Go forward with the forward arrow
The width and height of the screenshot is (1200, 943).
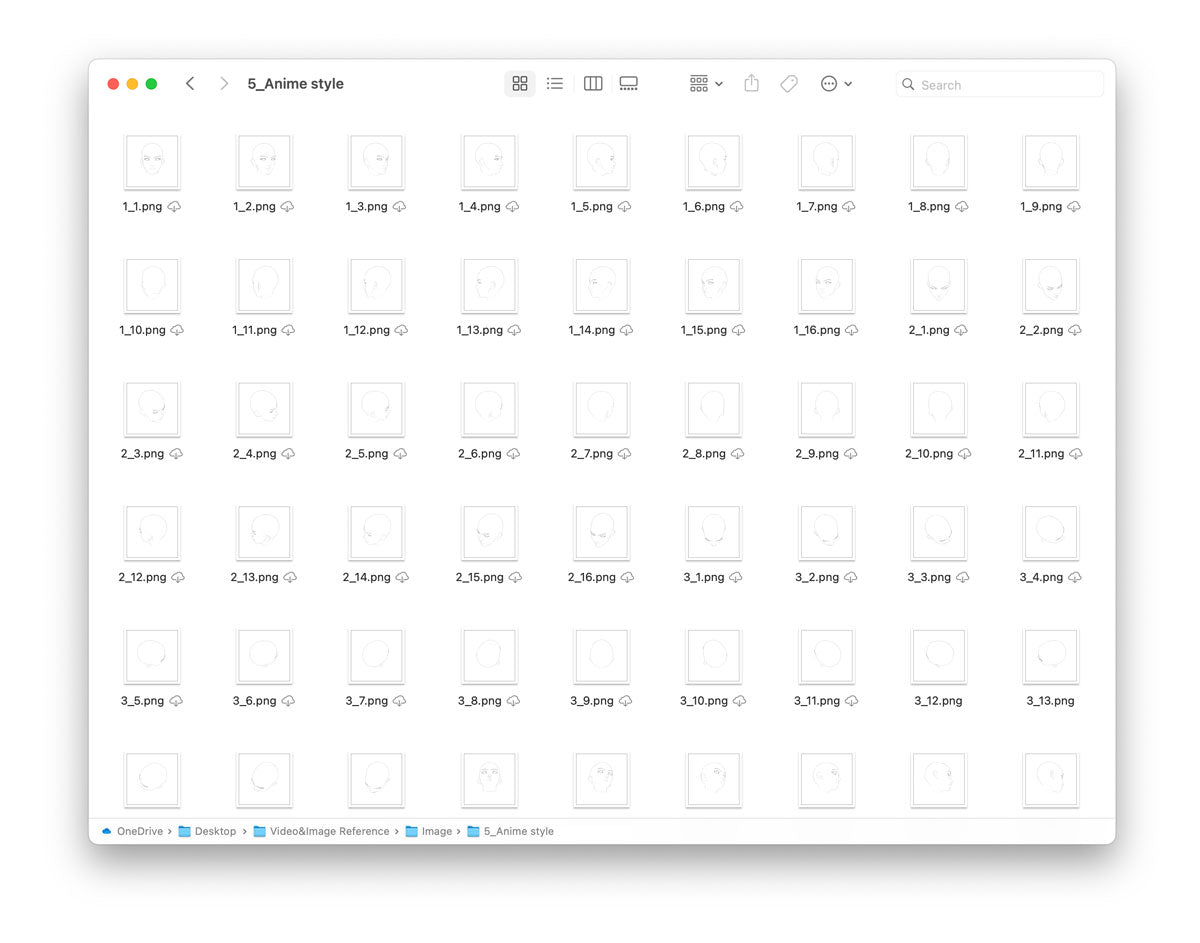pyautogui.click(x=224, y=84)
